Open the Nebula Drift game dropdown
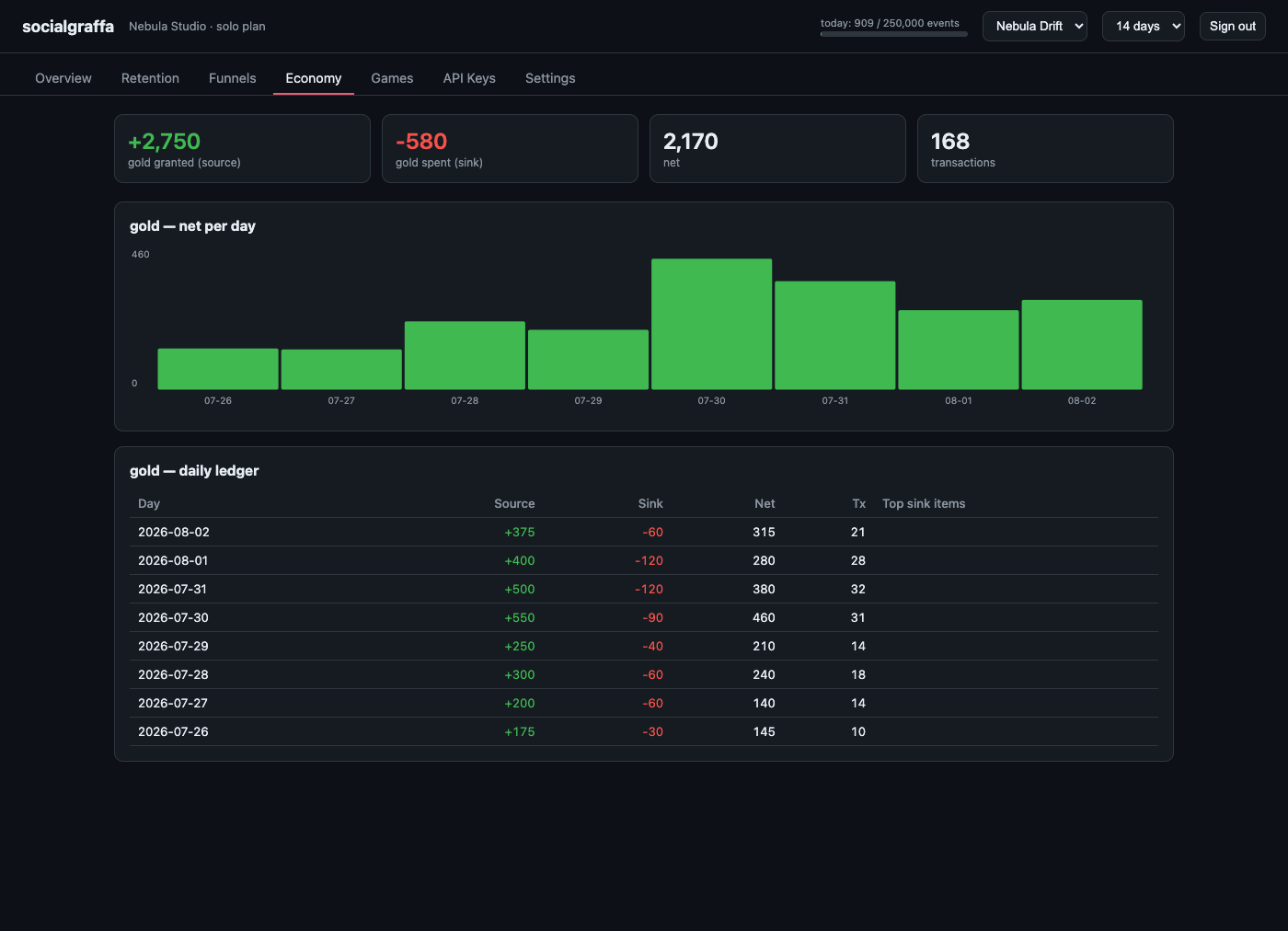The image size is (1288, 931). (x=1035, y=26)
